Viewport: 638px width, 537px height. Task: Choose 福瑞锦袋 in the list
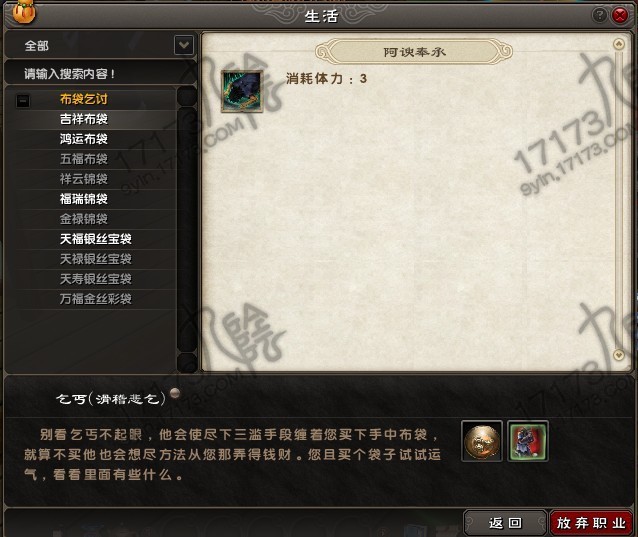(x=84, y=199)
